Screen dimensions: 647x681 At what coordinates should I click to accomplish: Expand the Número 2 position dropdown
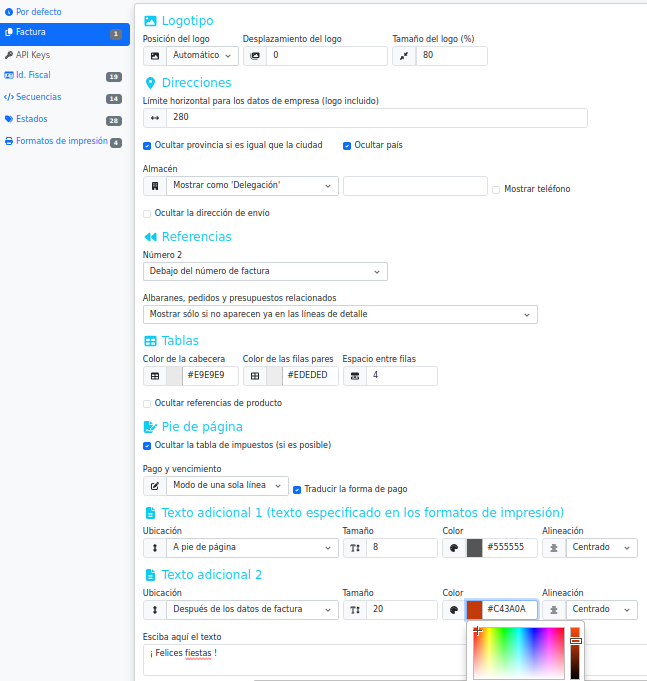pos(265,271)
